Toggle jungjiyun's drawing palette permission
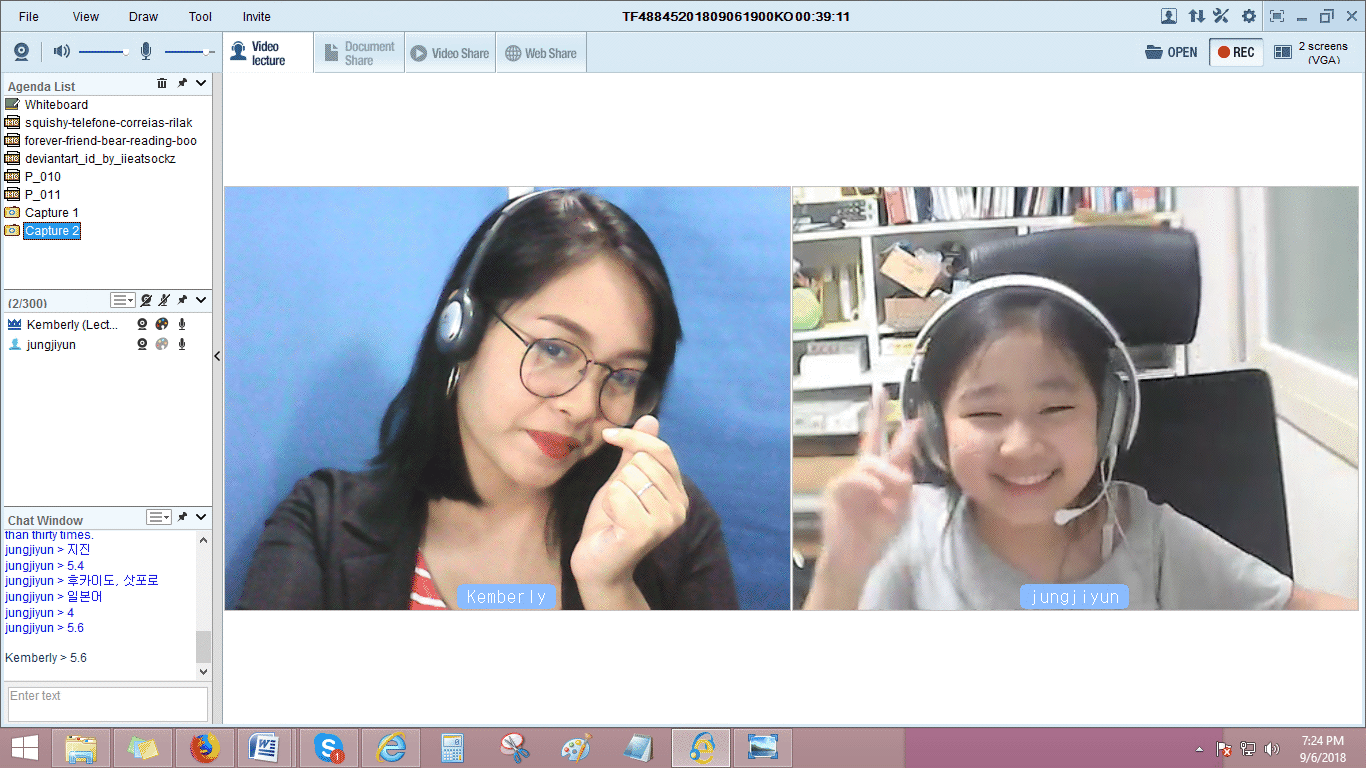Image resolution: width=1366 pixels, height=768 pixels. pos(161,344)
